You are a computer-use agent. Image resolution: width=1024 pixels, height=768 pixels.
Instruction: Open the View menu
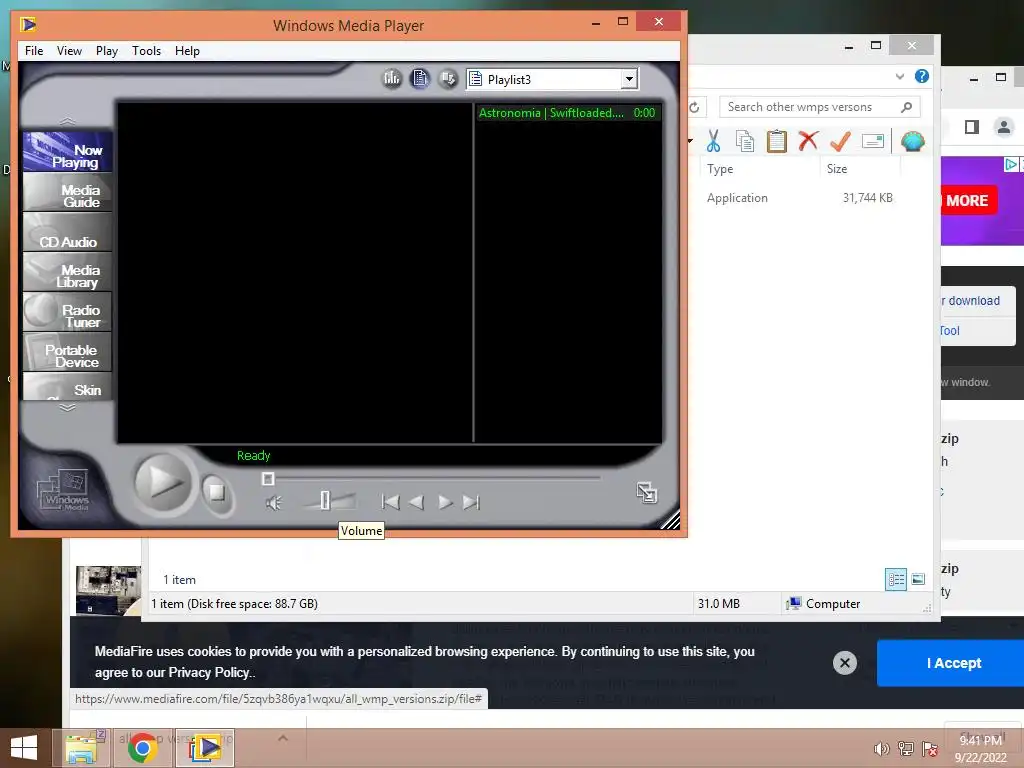coord(69,51)
